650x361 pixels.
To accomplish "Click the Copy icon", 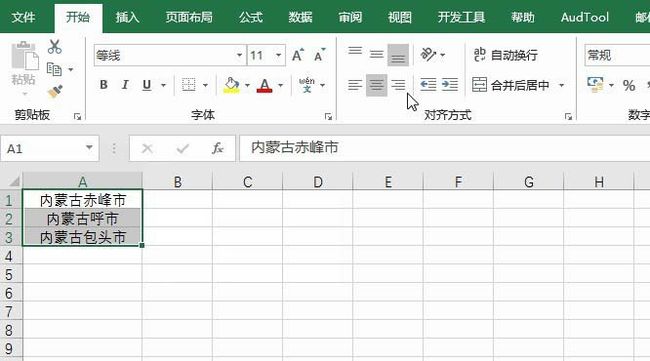I will [54, 69].
